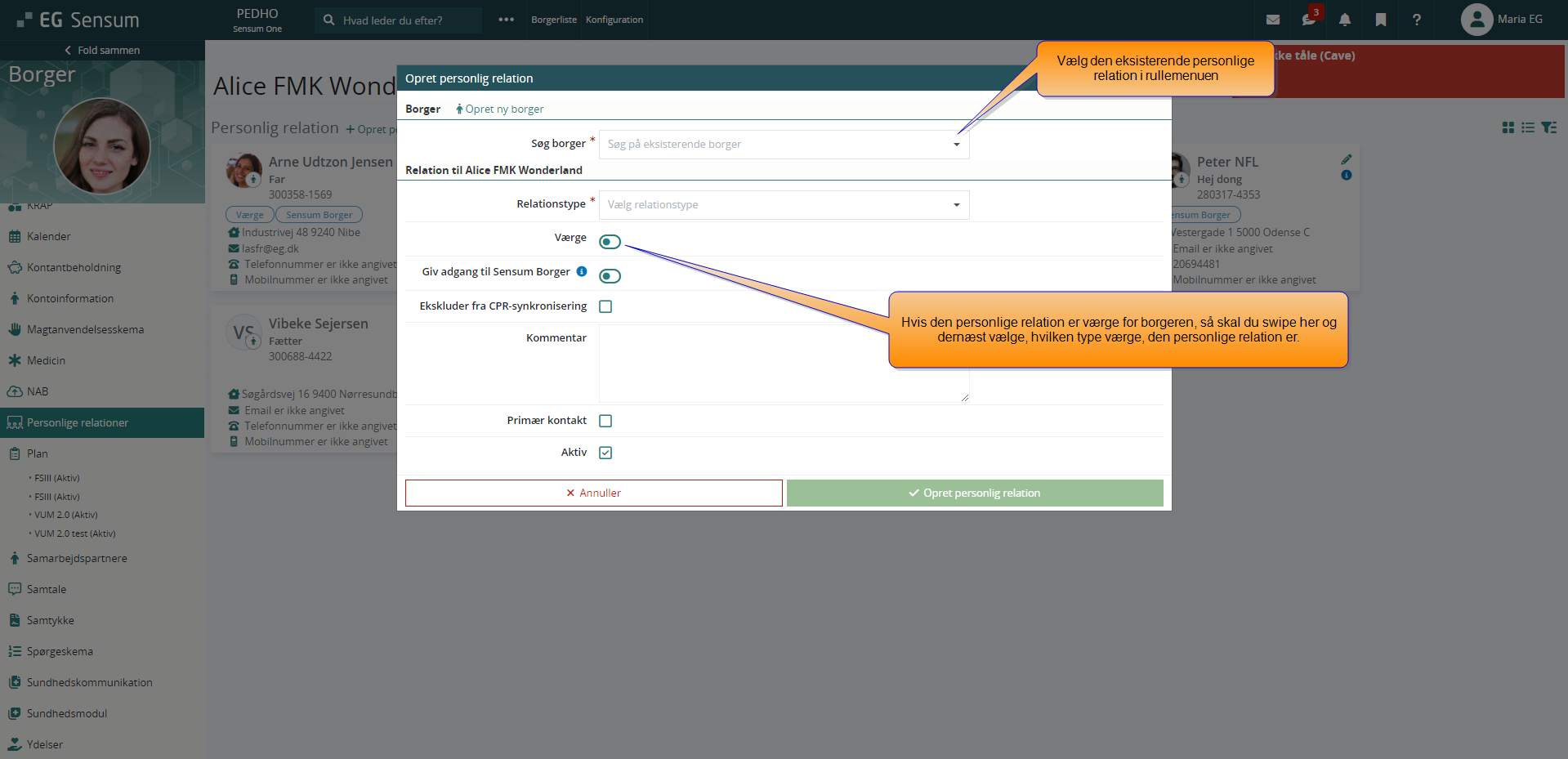The image size is (1568, 759).
Task: Click the notification bell icon
Action: click(1344, 20)
